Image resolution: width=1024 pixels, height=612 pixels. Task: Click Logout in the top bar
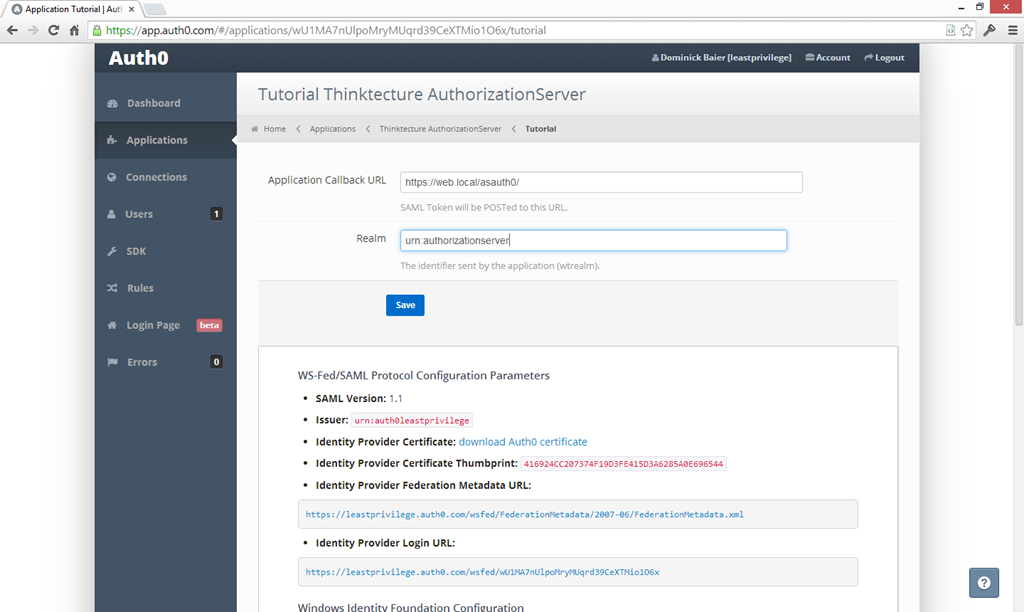point(884,58)
